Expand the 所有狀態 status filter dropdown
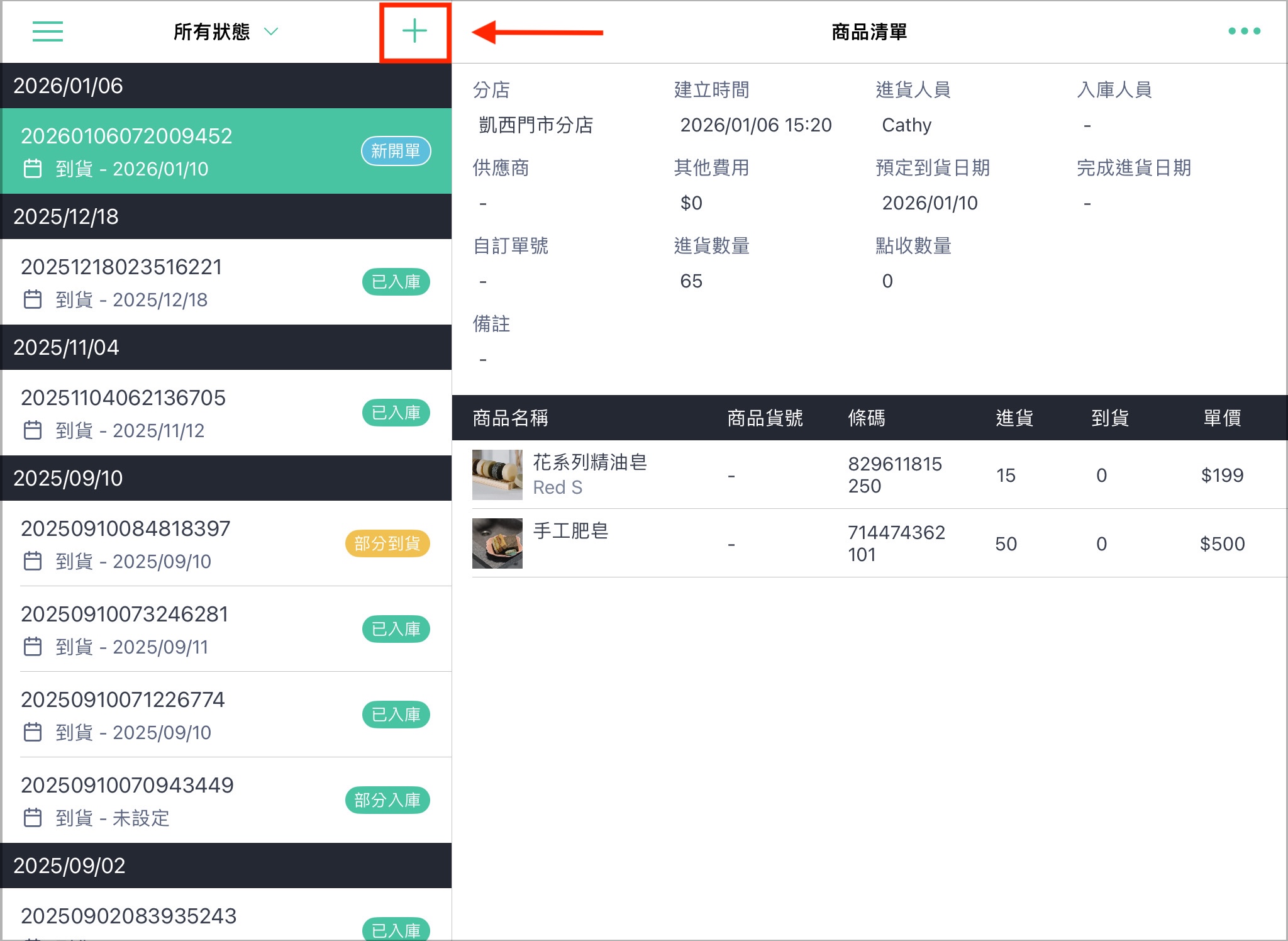Image resolution: width=1288 pixels, height=941 pixels. [225, 31]
